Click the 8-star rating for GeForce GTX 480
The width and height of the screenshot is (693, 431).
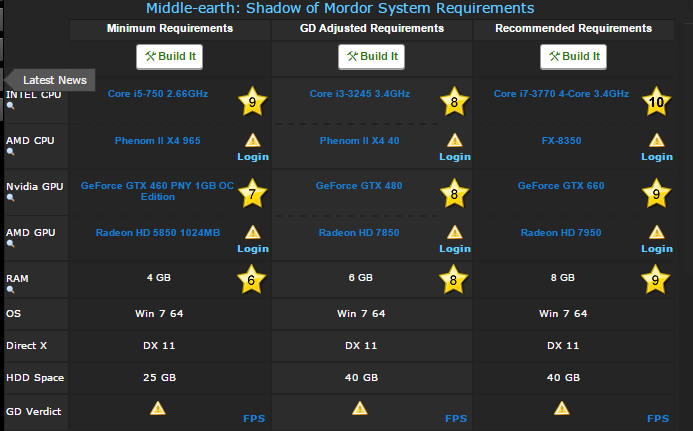454,194
